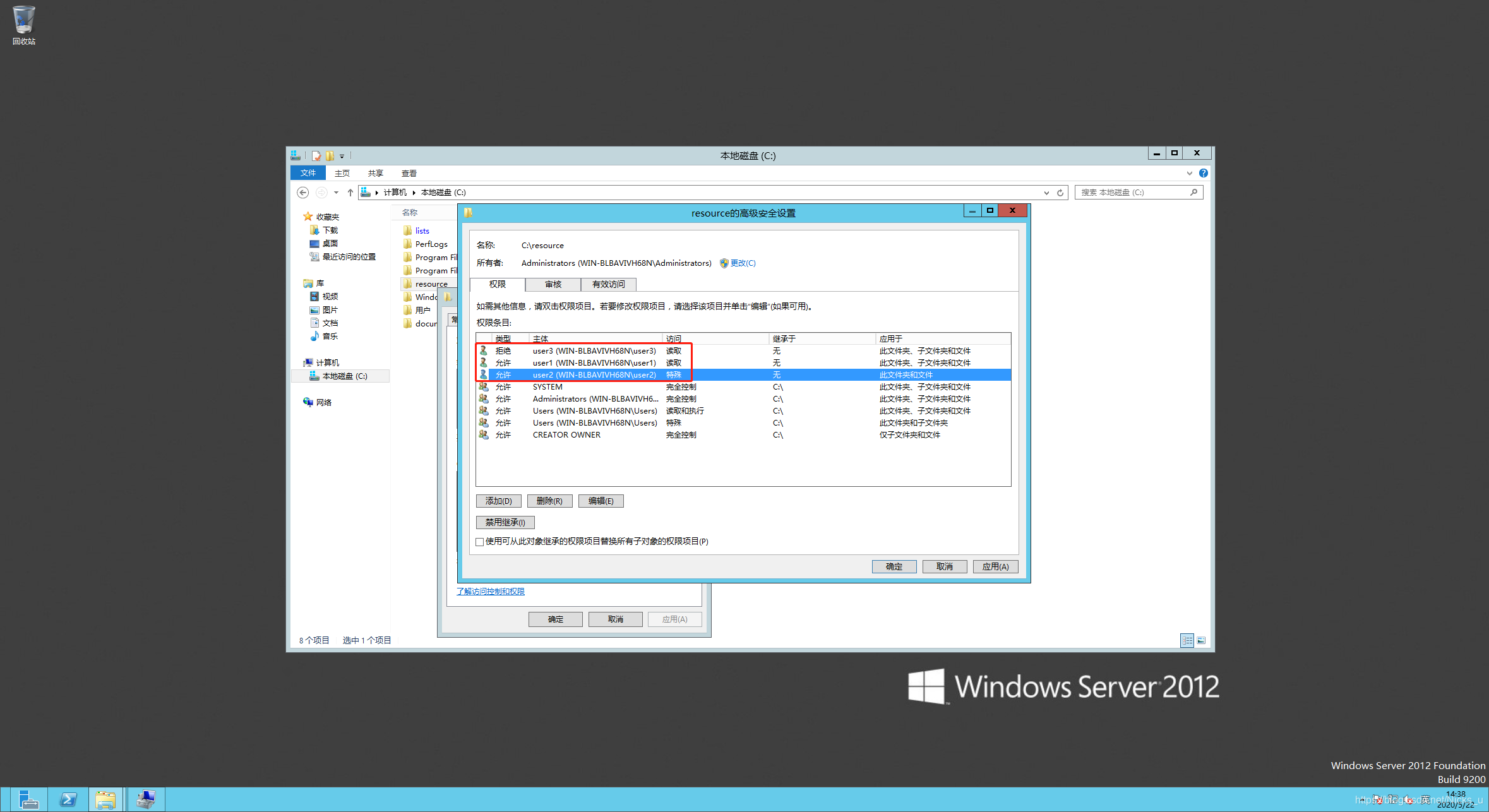1489x812 pixels.
Task: Click the Explorer help question-mark icon
Action: click(1204, 173)
